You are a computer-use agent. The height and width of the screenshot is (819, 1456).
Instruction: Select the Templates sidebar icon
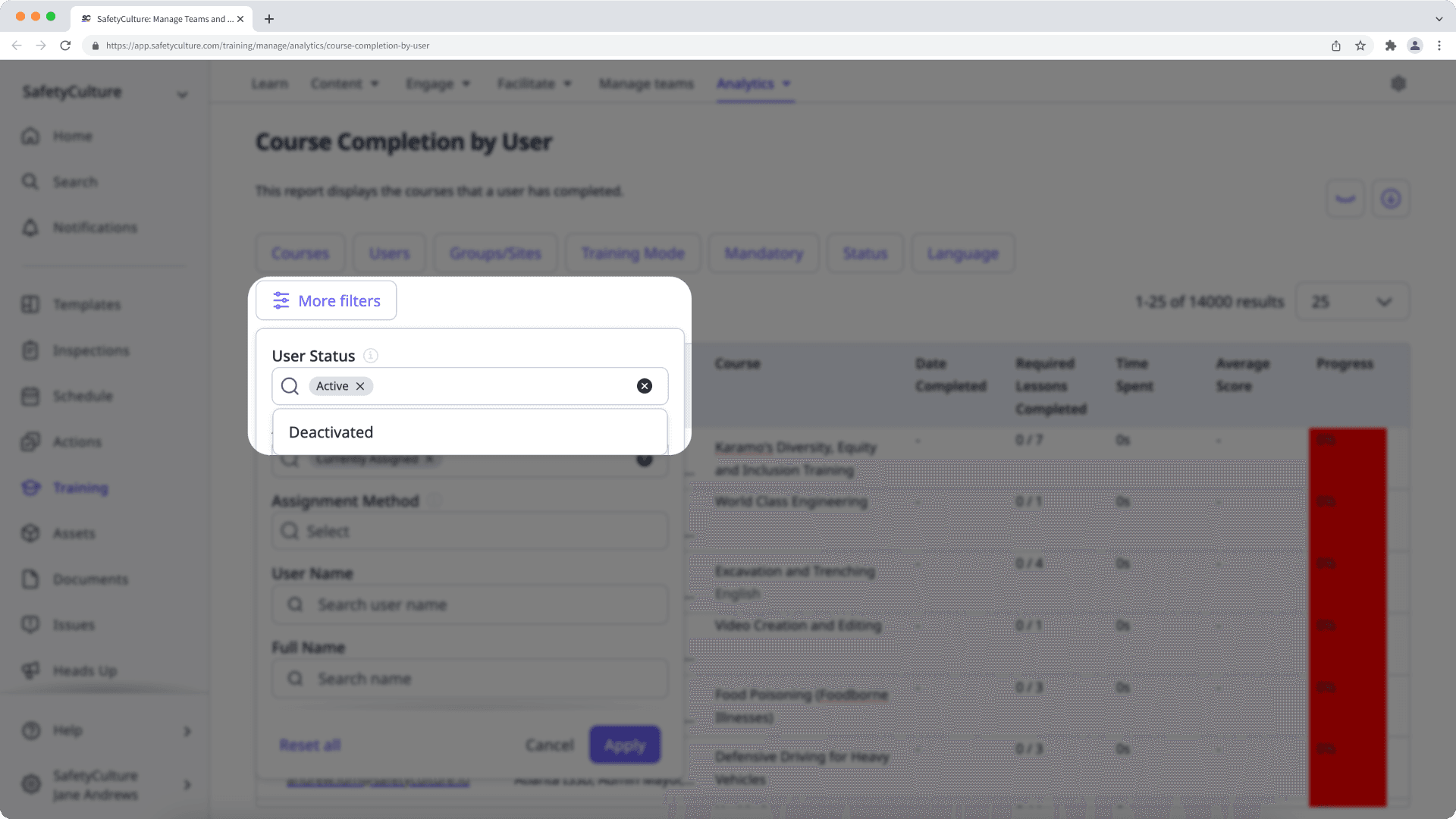click(30, 304)
